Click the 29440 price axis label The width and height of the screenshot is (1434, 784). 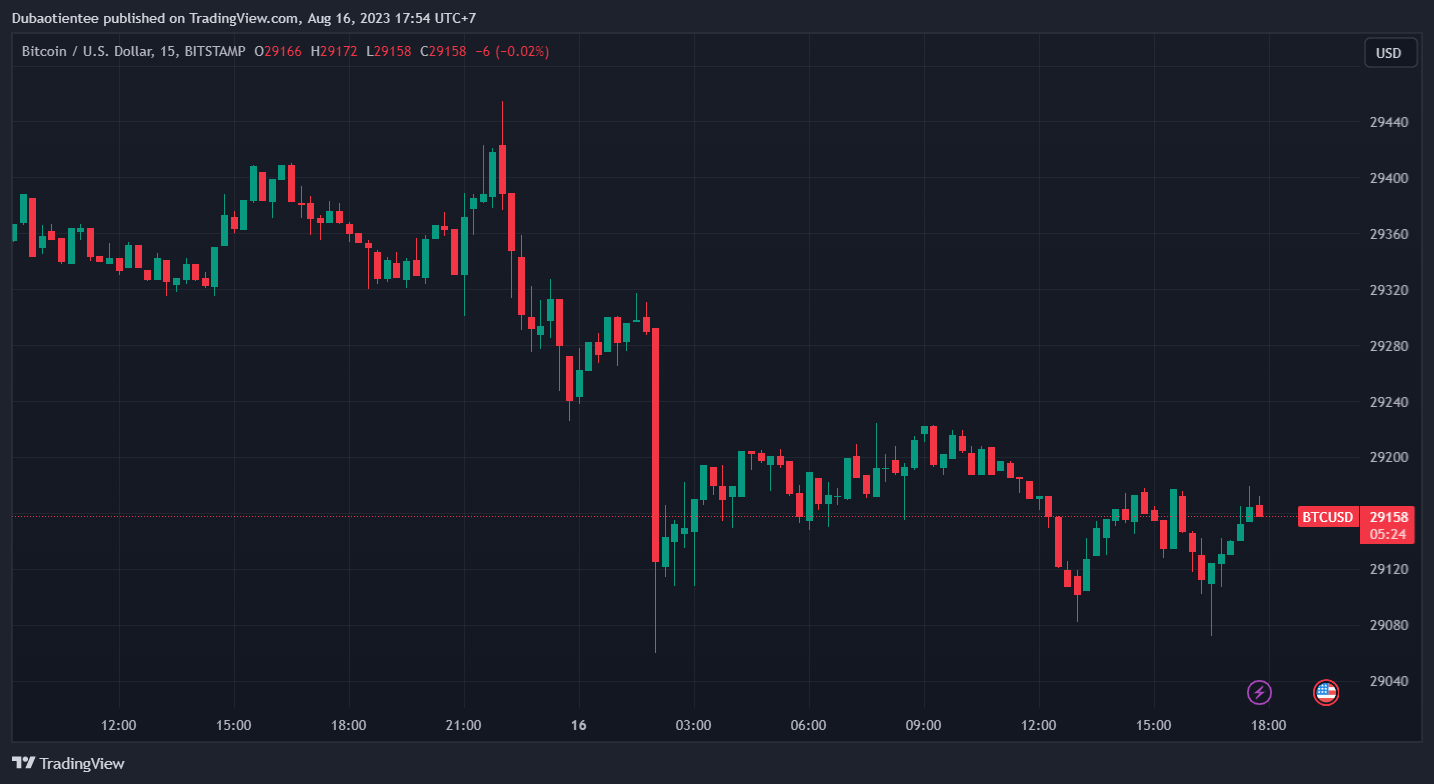(1388, 123)
